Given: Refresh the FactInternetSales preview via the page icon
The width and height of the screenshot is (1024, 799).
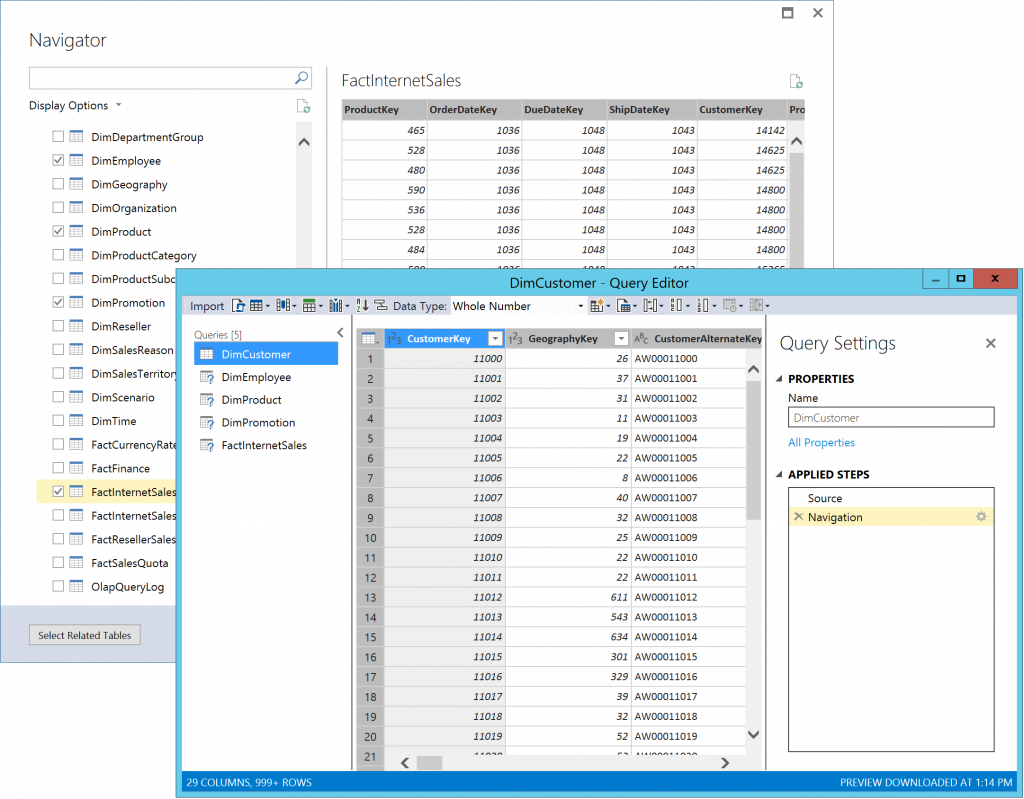Looking at the screenshot, I should click(x=795, y=81).
